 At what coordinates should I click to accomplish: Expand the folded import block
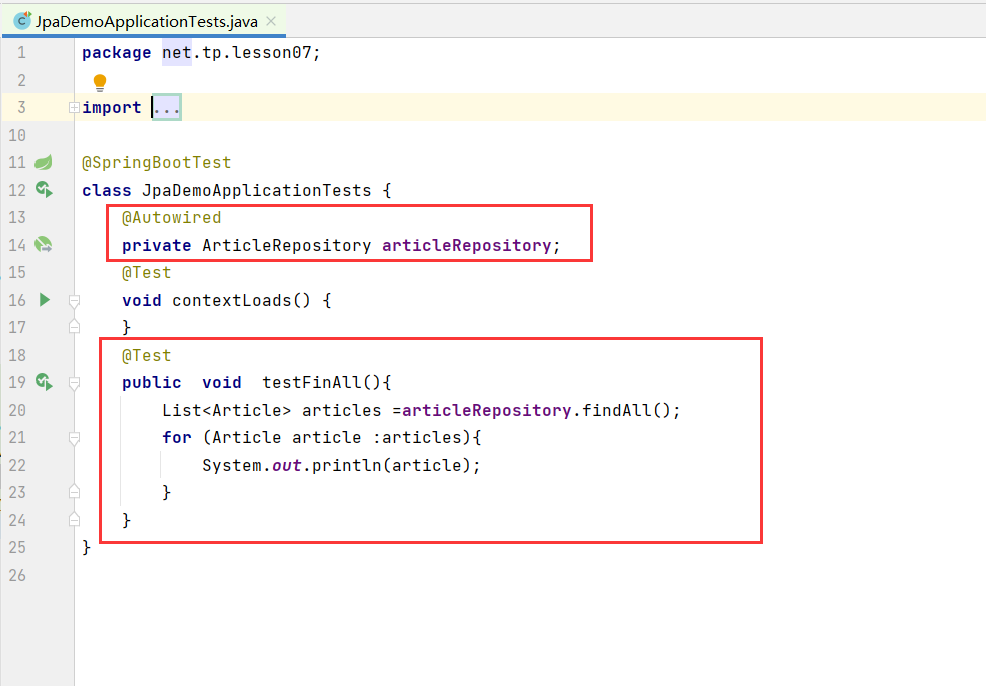pyautogui.click(x=74, y=108)
